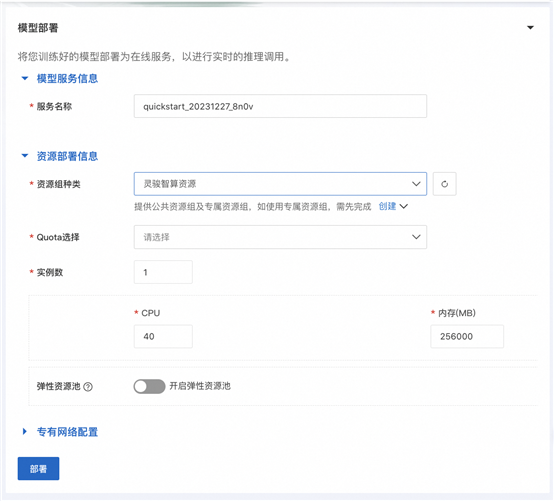554x501 pixels.
Task: Click the 创建 link
Action: 387,206
